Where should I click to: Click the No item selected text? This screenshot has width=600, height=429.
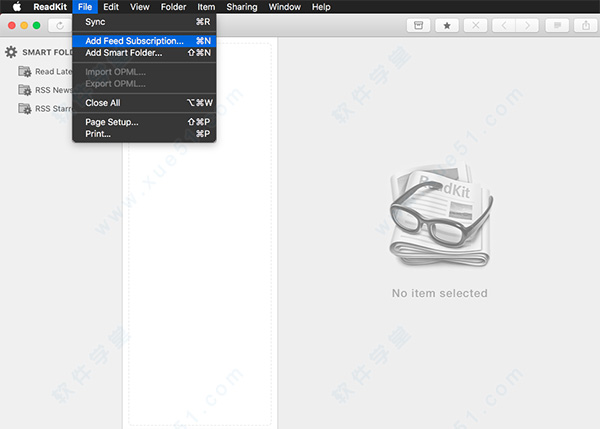440,293
